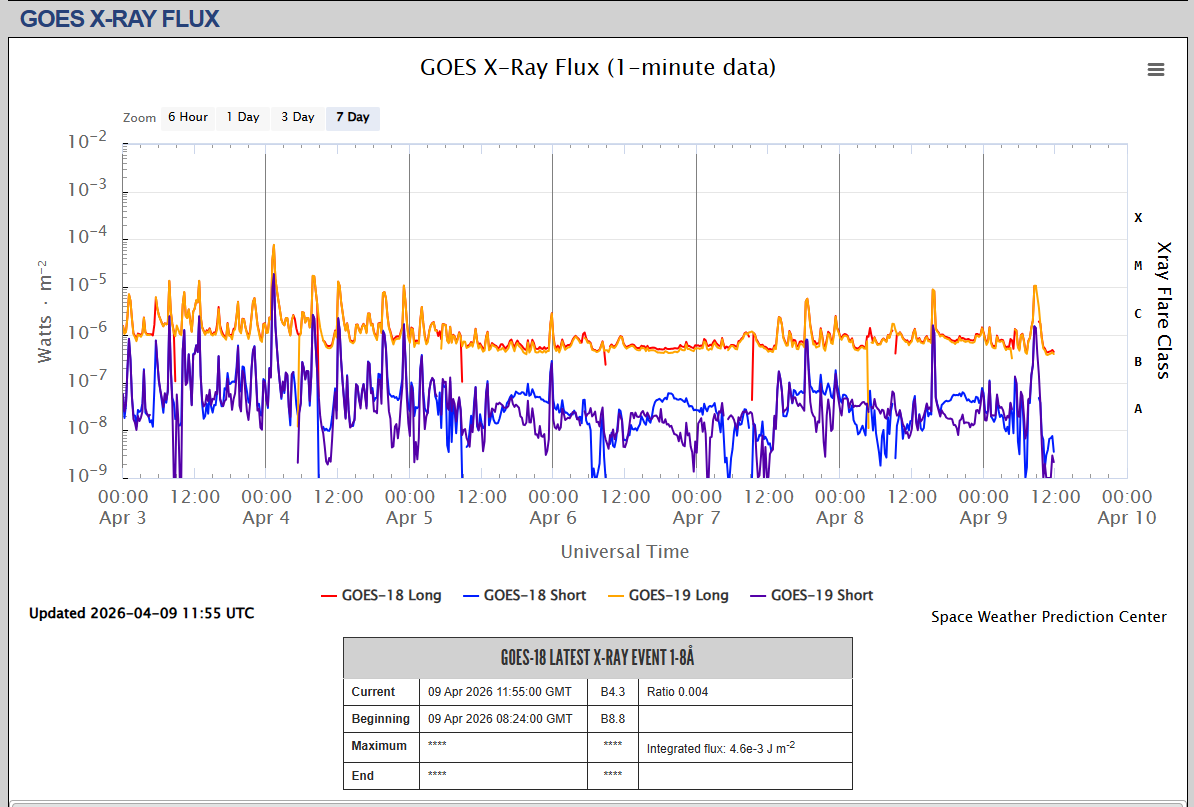Click the GOES X-RAY FLUX heading

click(x=120, y=18)
